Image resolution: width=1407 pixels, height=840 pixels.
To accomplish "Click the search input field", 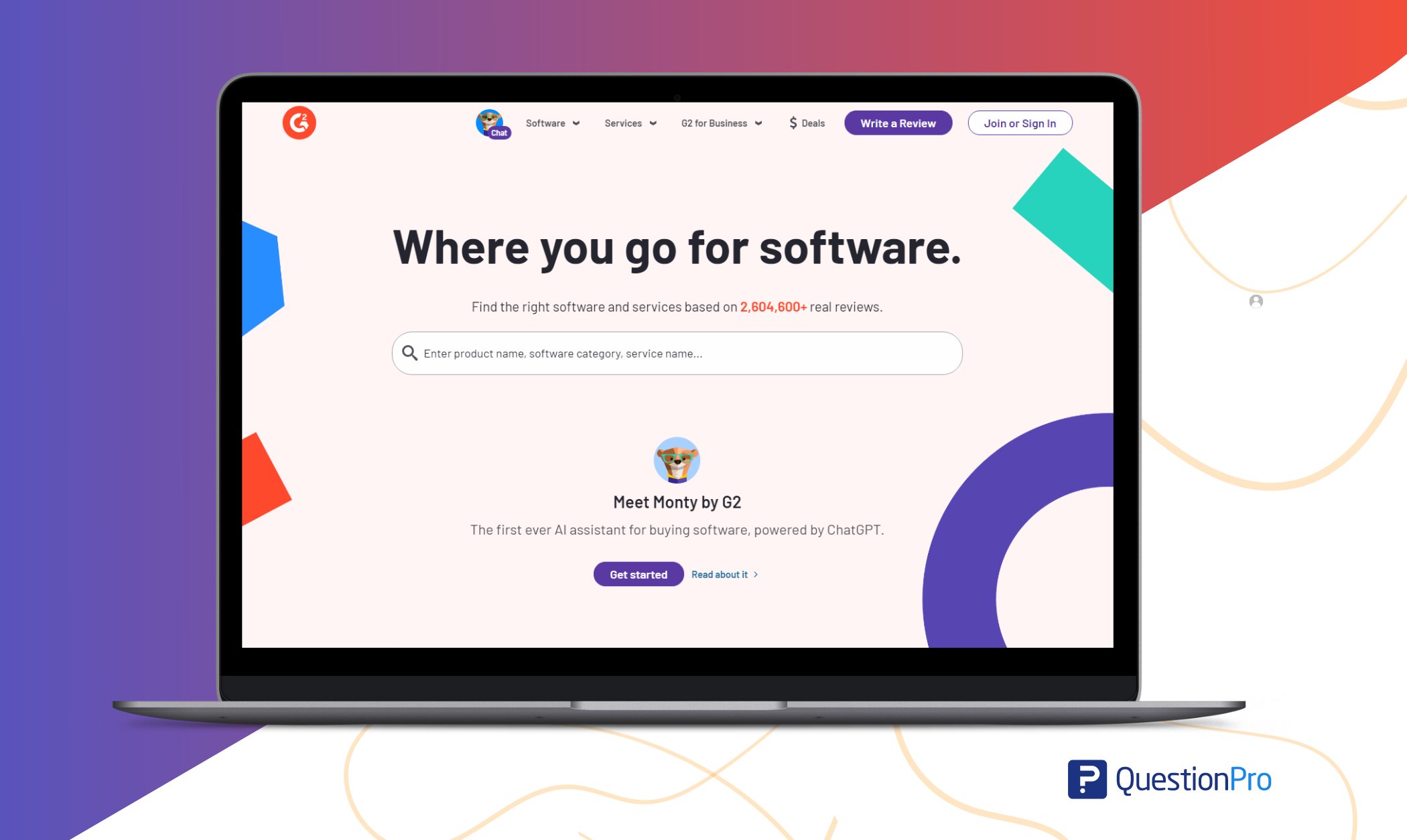I will tap(677, 352).
